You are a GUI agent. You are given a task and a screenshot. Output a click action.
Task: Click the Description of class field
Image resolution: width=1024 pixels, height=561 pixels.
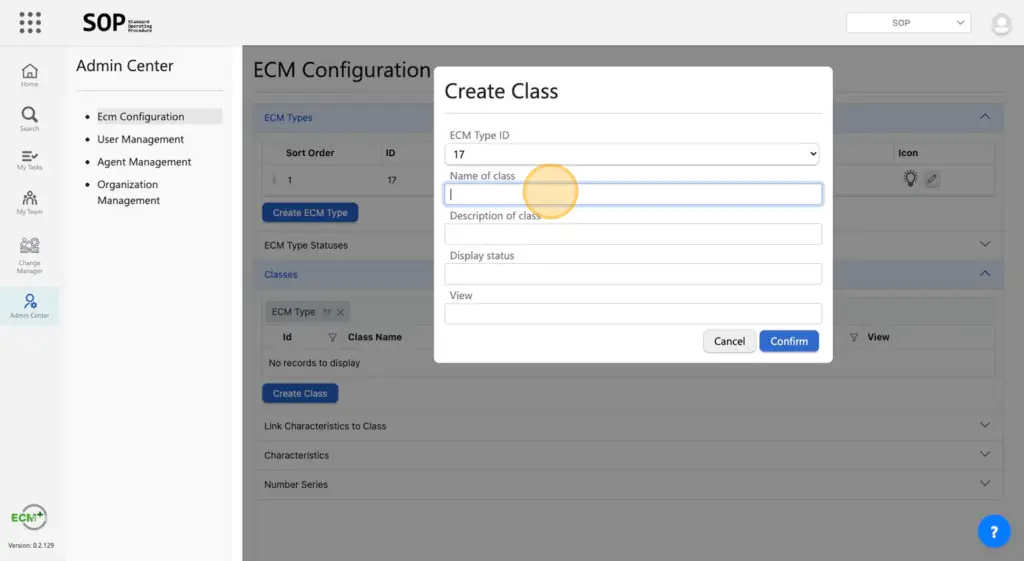click(633, 234)
